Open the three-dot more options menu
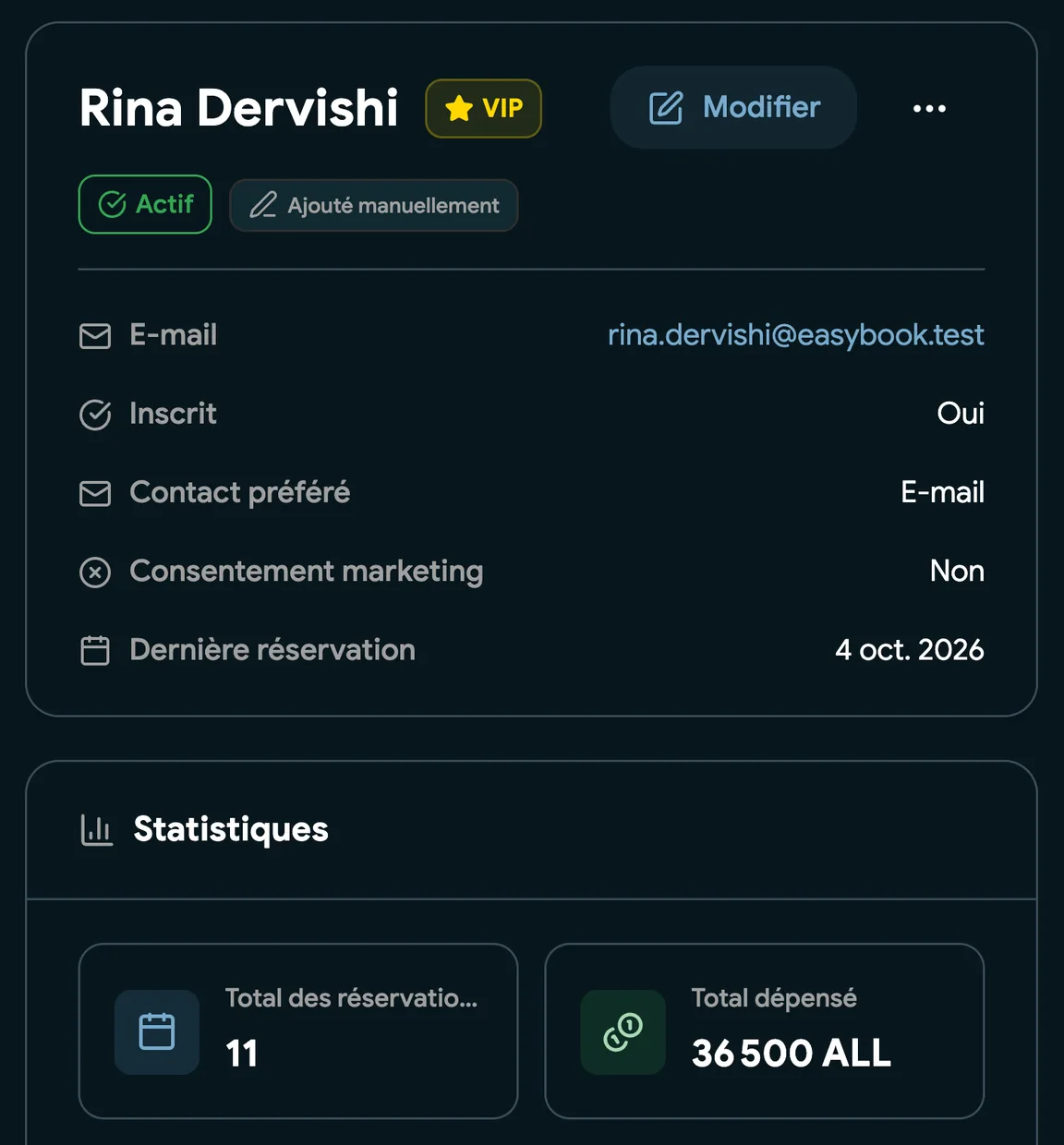Screen dimensions: 1064x1145 point(929,108)
